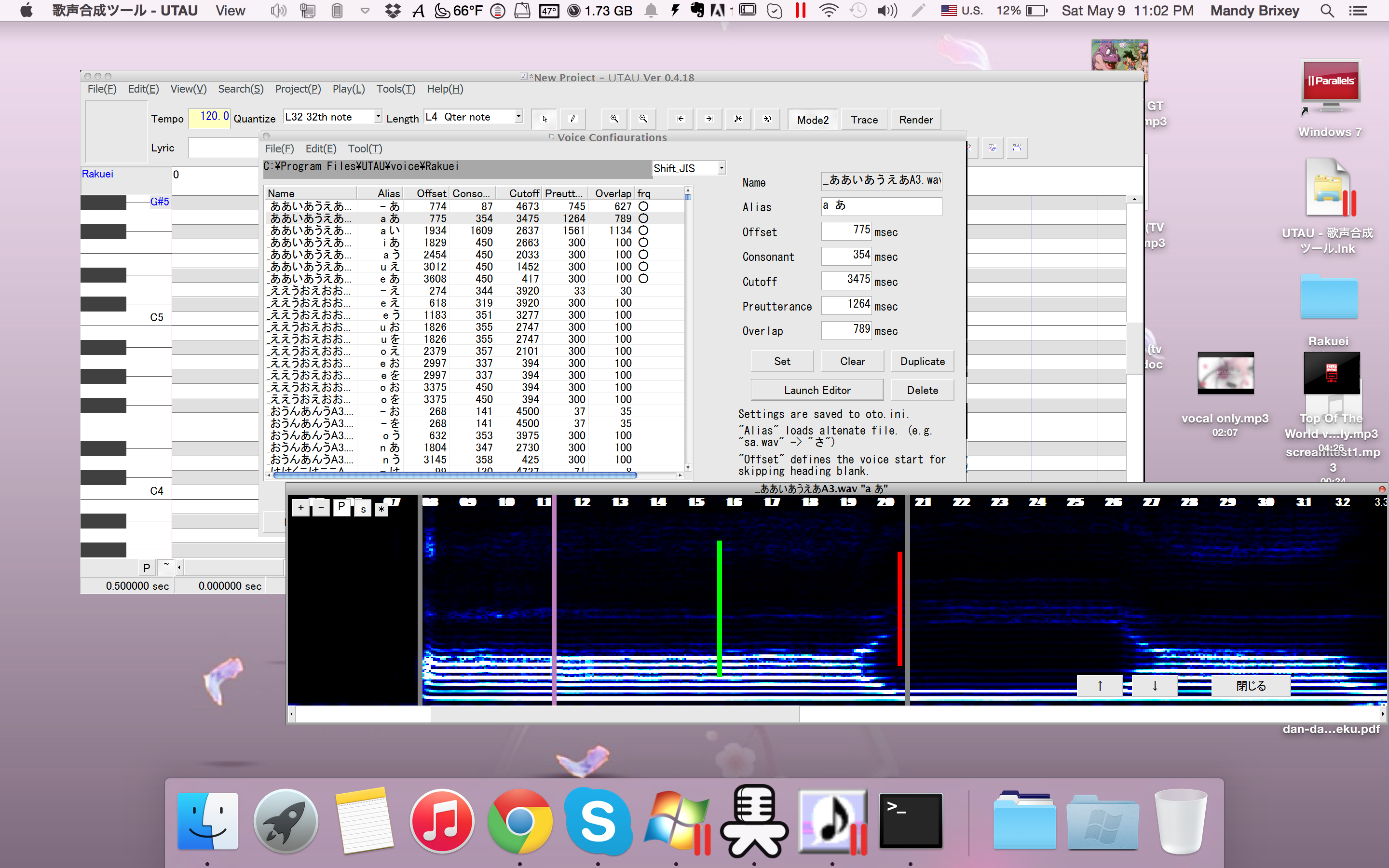Open Finder from the dock
Screen dimensions: 1389x868
point(208,820)
